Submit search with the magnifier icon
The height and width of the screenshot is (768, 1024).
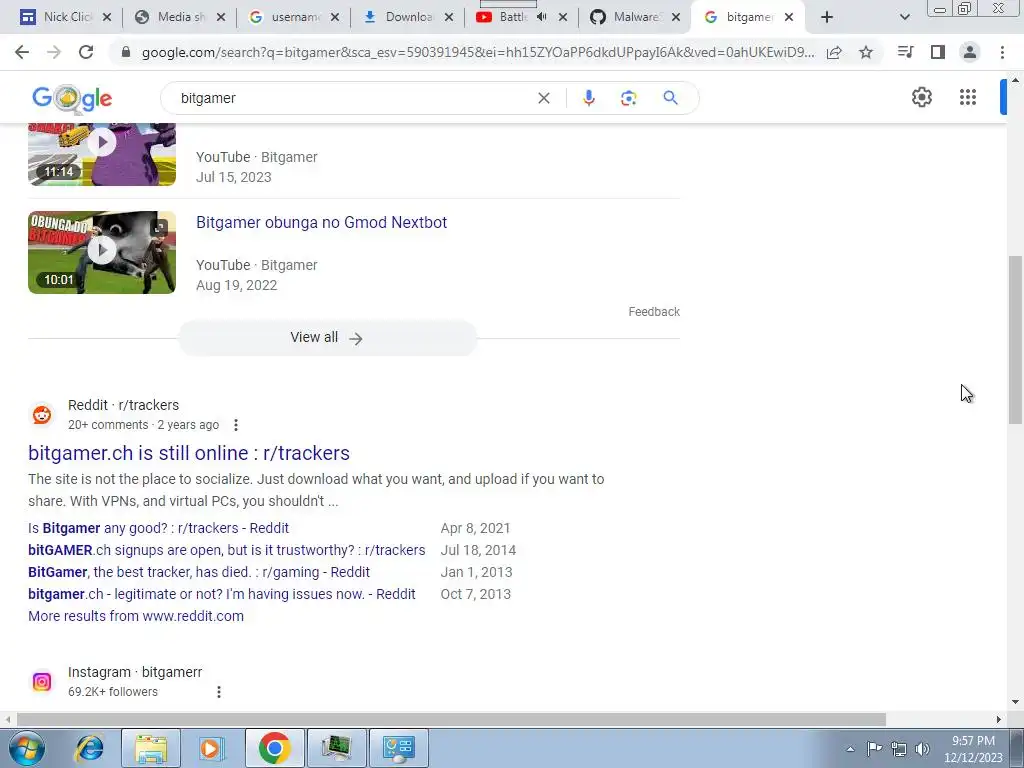[x=670, y=98]
